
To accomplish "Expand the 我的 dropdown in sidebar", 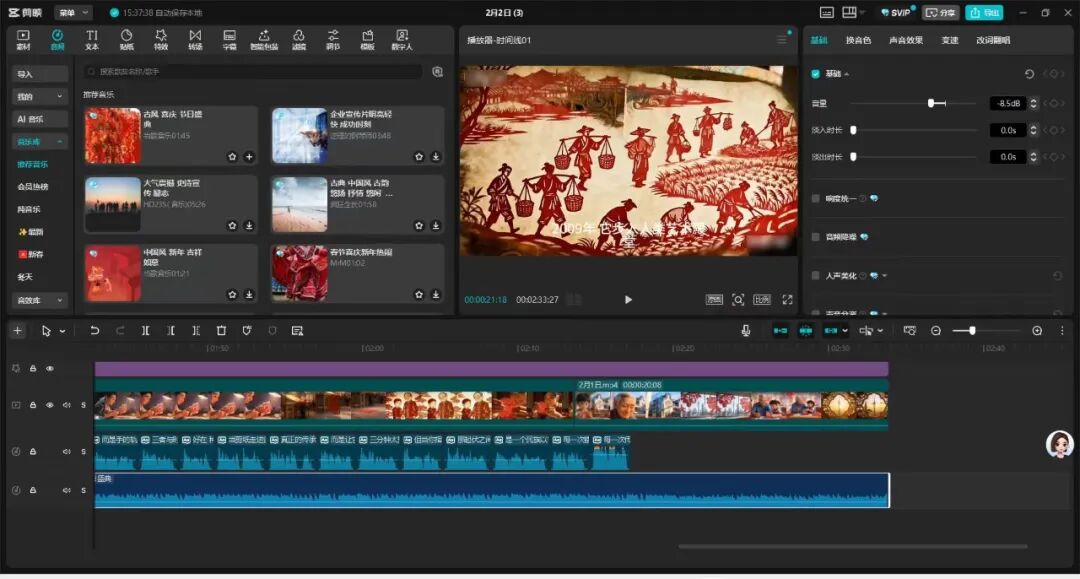I will tap(40, 97).
